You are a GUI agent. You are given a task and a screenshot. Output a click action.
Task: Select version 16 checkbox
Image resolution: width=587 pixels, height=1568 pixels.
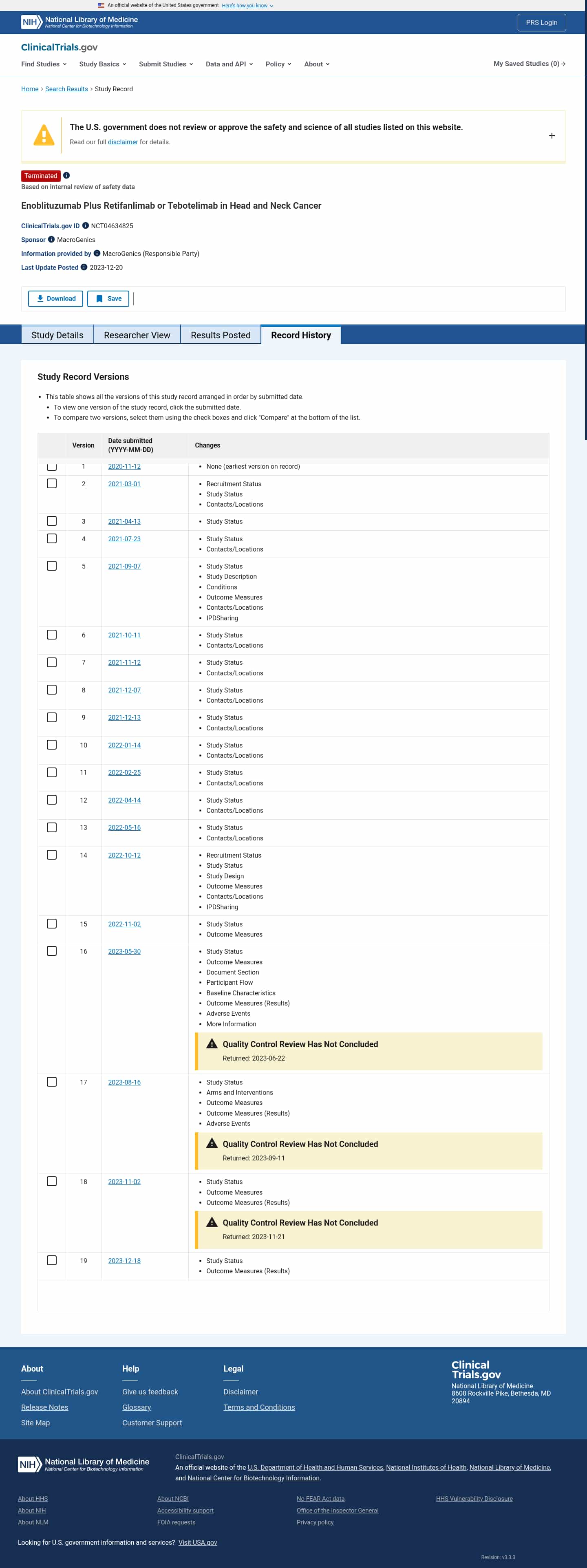pyautogui.click(x=52, y=951)
